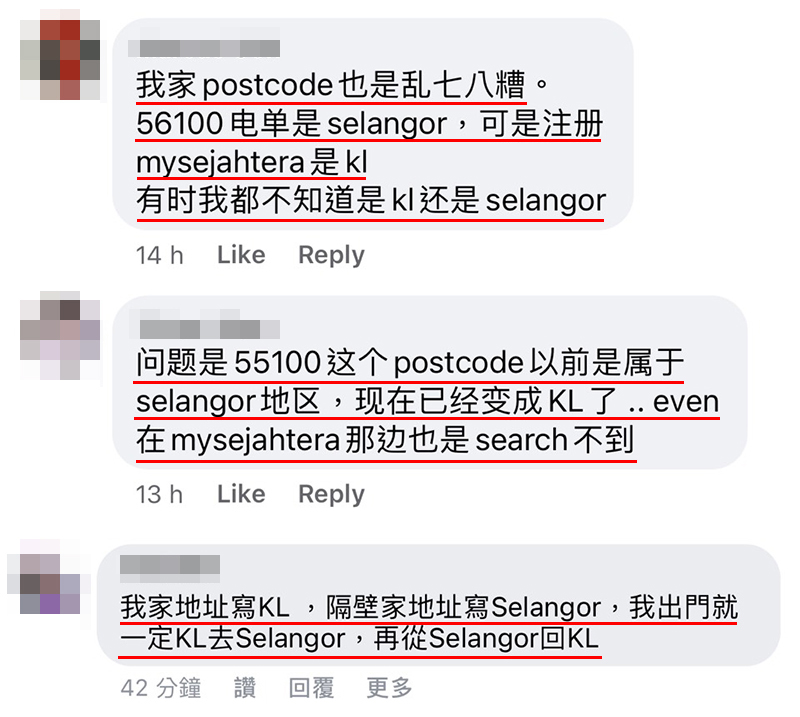Click the 14 h timestamp
This screenshot has height=717, width=800.
point(160,255)
